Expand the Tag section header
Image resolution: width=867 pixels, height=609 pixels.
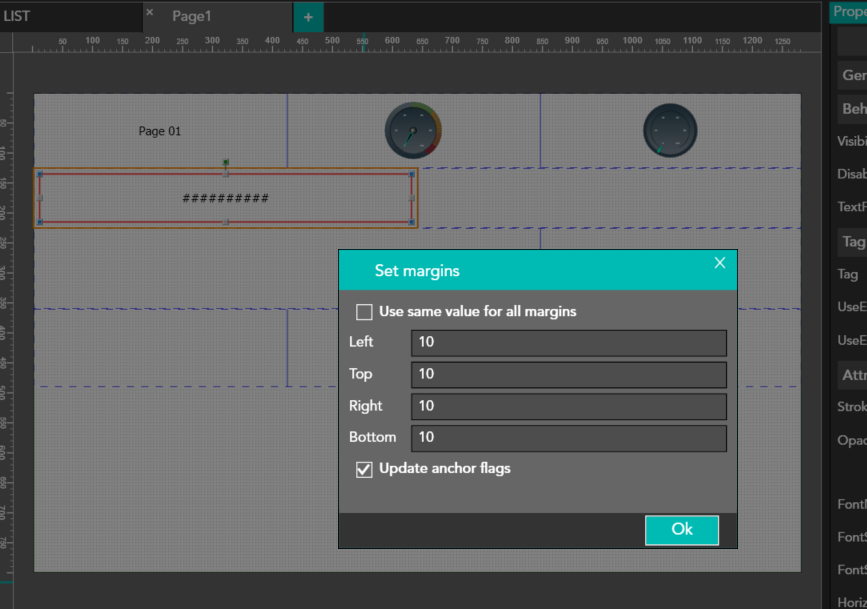point(853,242)
